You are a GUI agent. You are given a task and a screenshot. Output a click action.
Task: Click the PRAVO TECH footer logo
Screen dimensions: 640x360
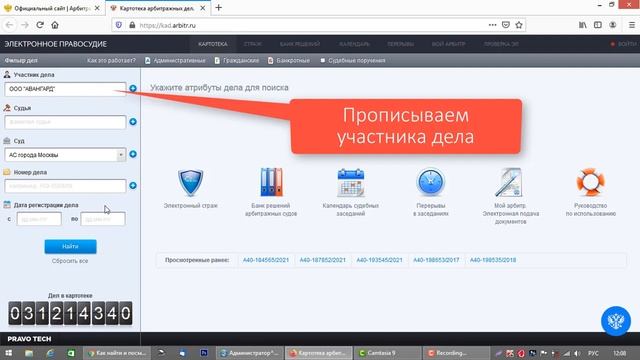pos(29,339)
